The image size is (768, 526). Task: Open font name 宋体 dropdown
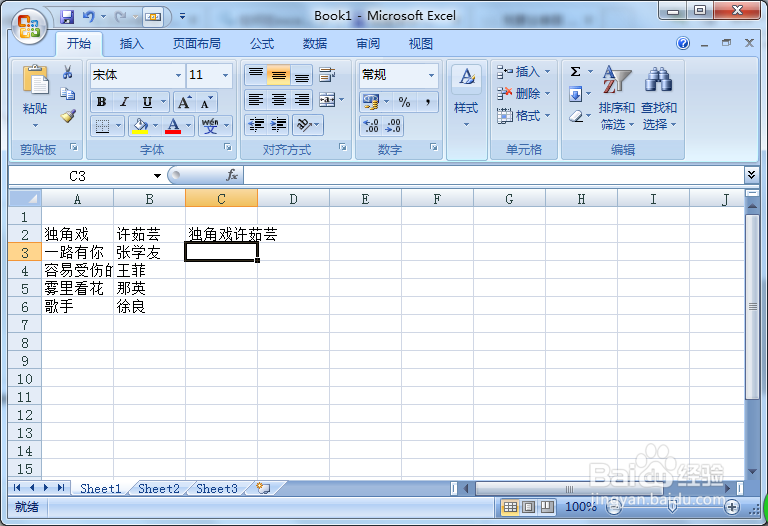click(178, 75)
